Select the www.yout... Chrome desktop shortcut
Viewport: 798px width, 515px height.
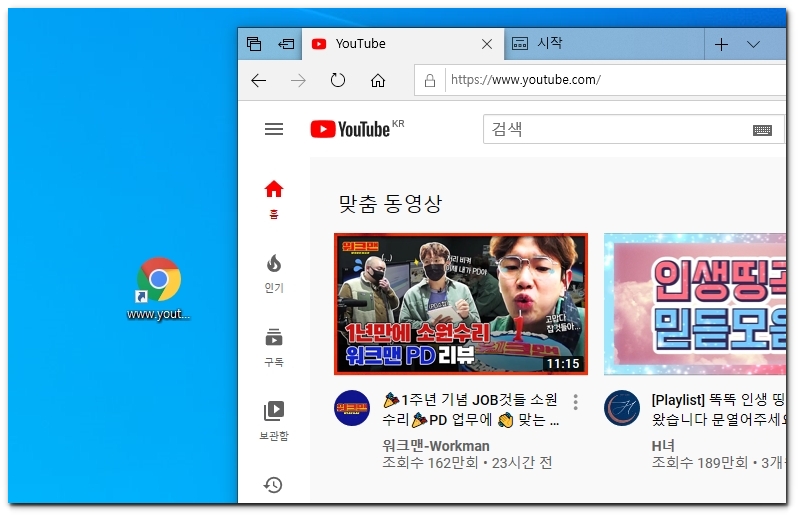click(159, 289)
